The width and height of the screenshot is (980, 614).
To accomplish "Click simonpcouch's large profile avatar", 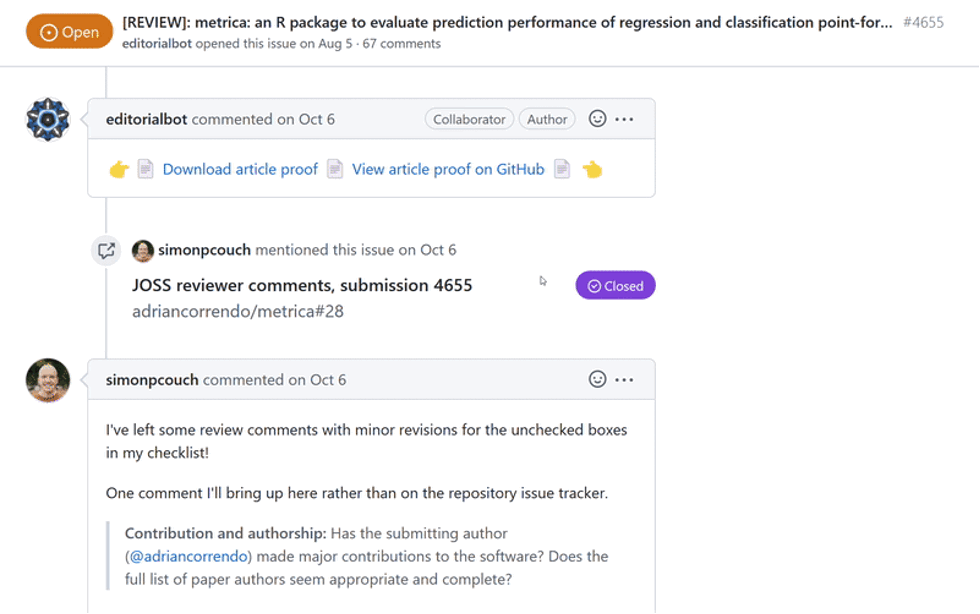I will point(48,380).
